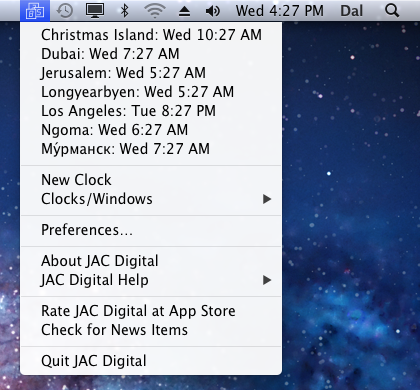Click the Wi-Fi status icon

155,11
